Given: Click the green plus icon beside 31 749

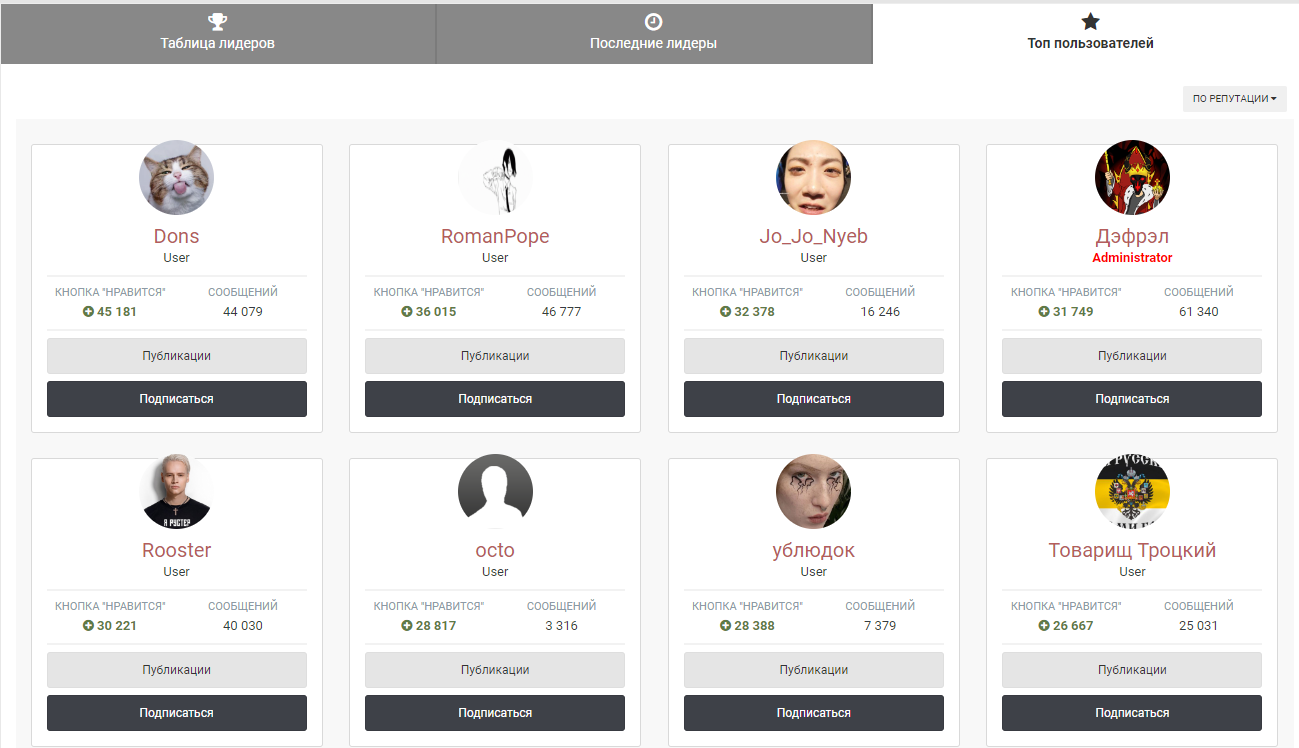Looking at the screenshot, I should tap(1044, 312).
